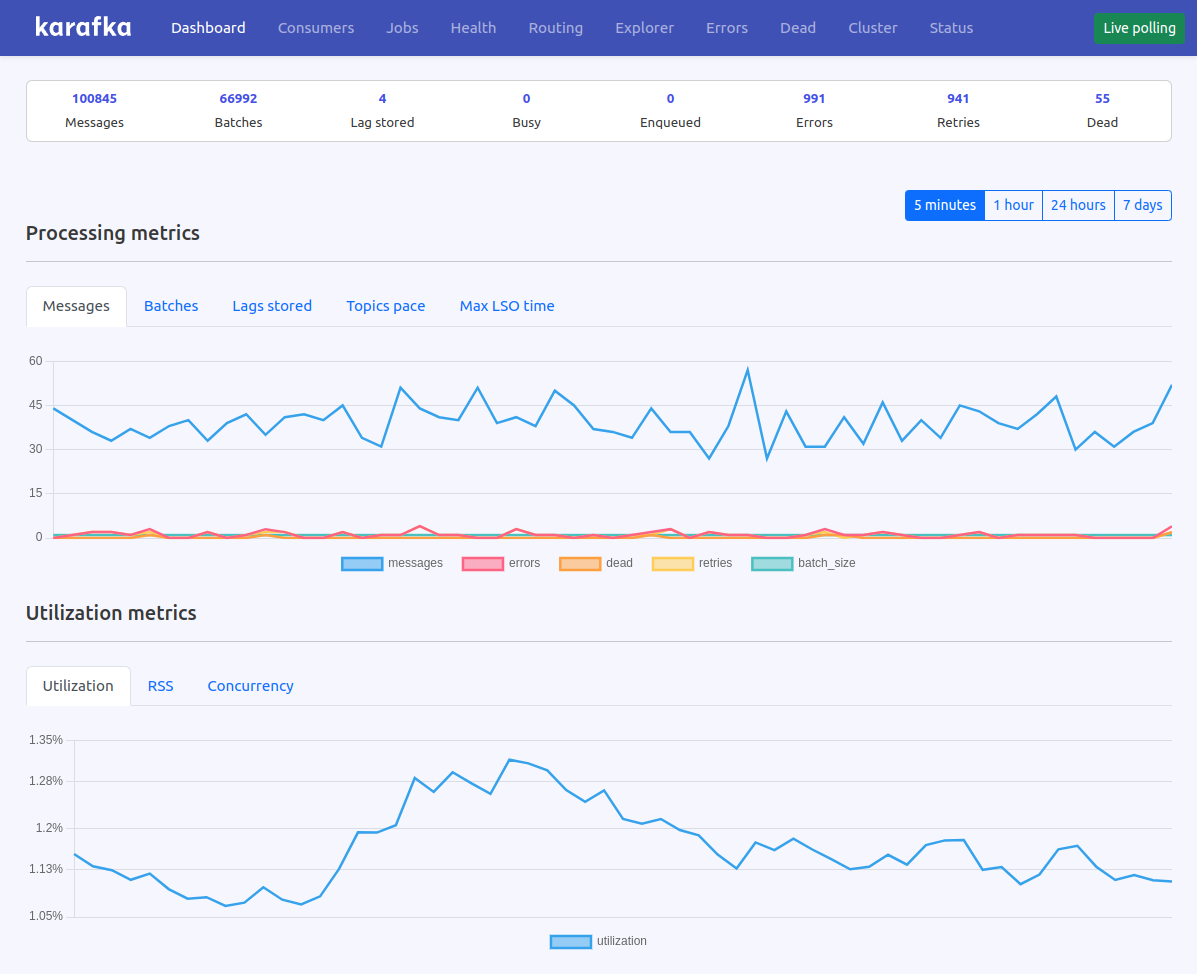Select the Messages chart tab

tap(76, 306)
